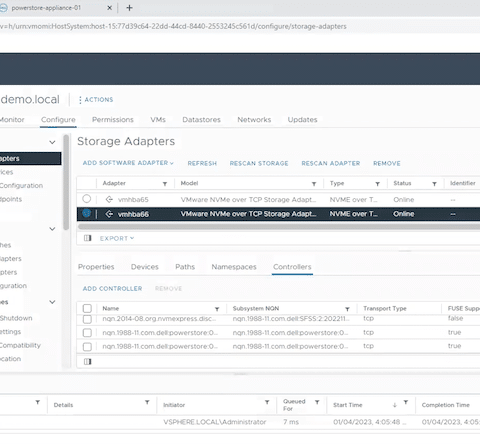Click the Completion Time column header
Image resolution: width=480 pixels, height=444 pixels.
445,405
